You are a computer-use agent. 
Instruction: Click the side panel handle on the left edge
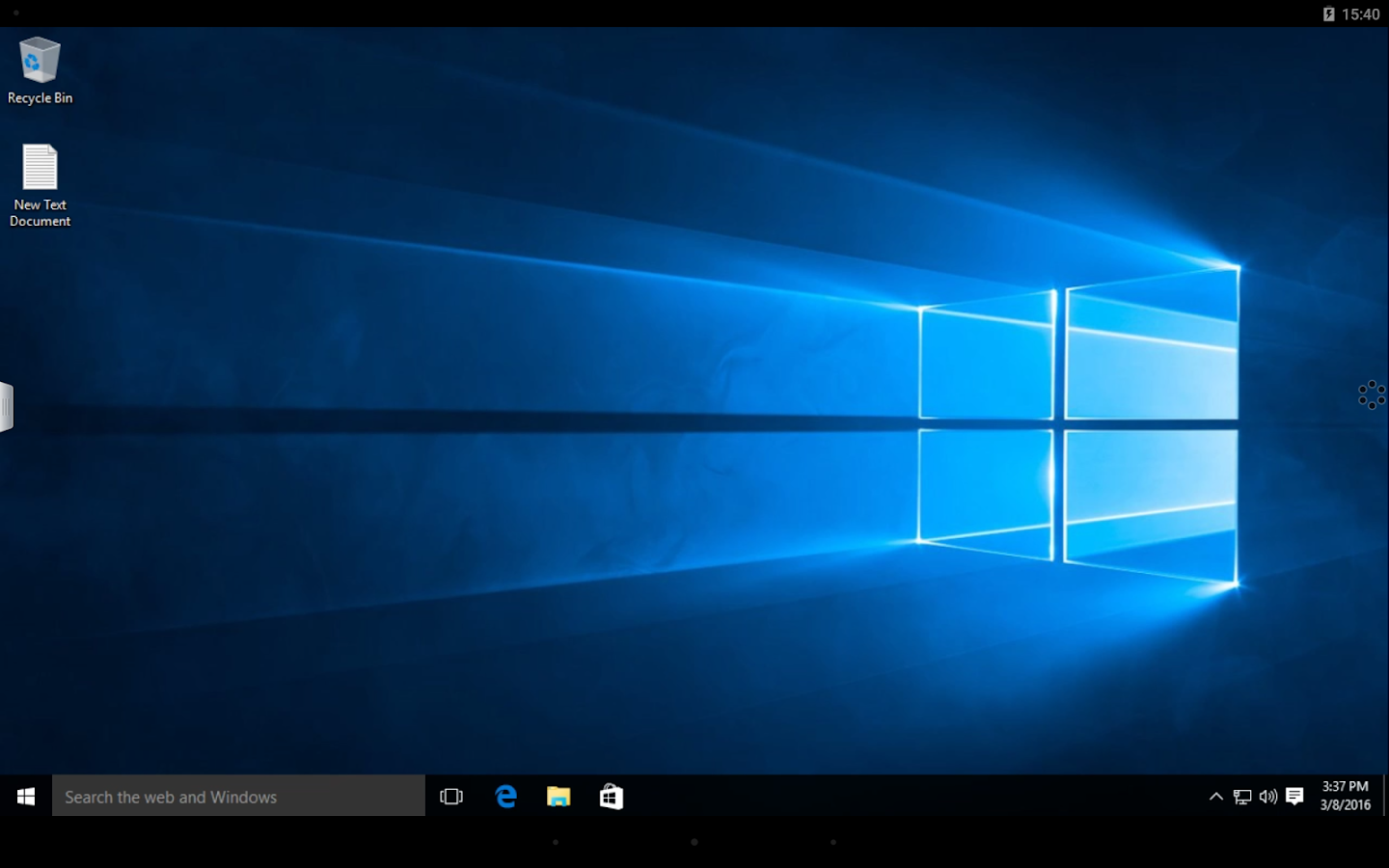click(x=6, y=406)
